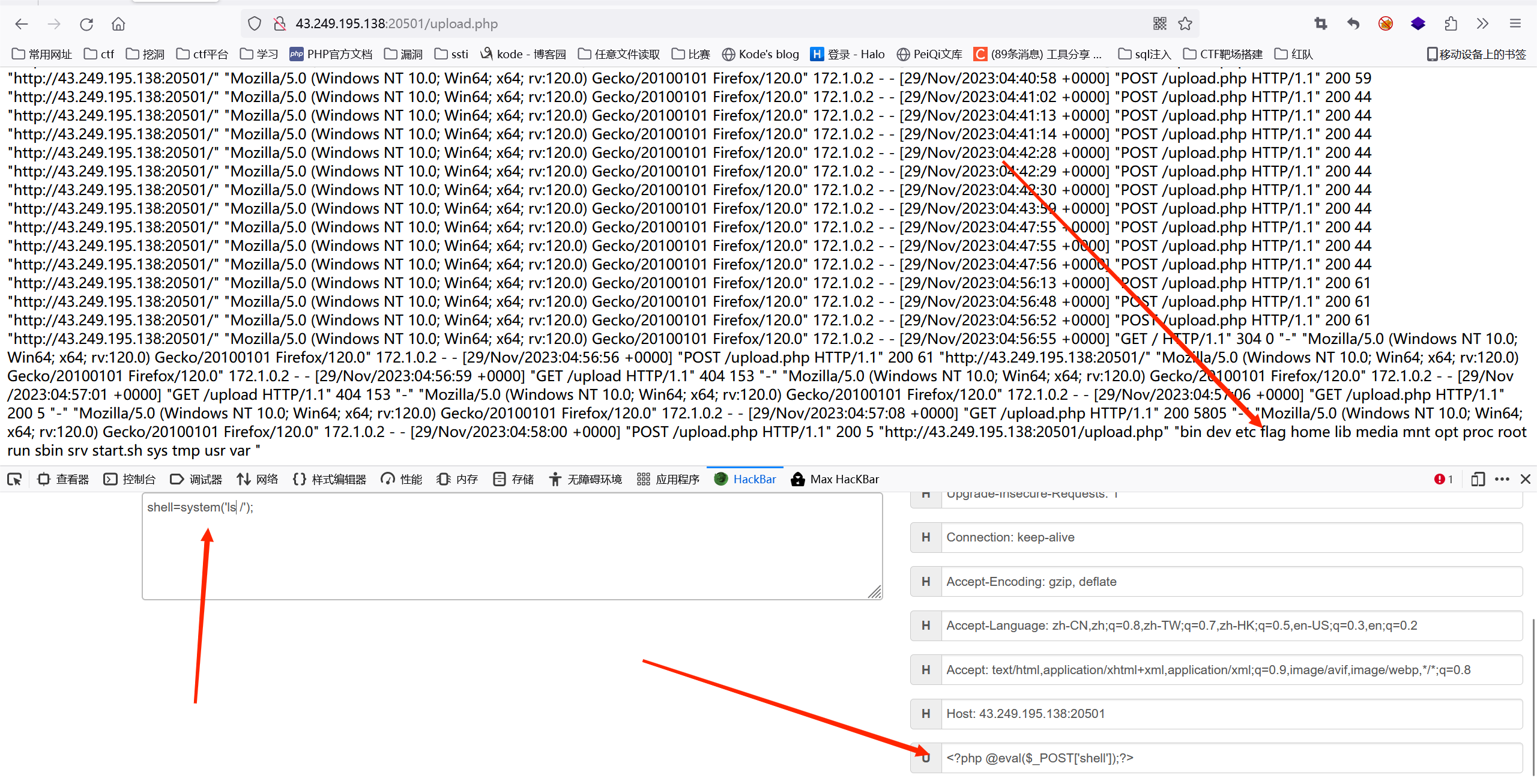The width and height of the screenshot is (1537, 784).
Task: Bookmark this page with the star icon
Action: coord(1185,24)
